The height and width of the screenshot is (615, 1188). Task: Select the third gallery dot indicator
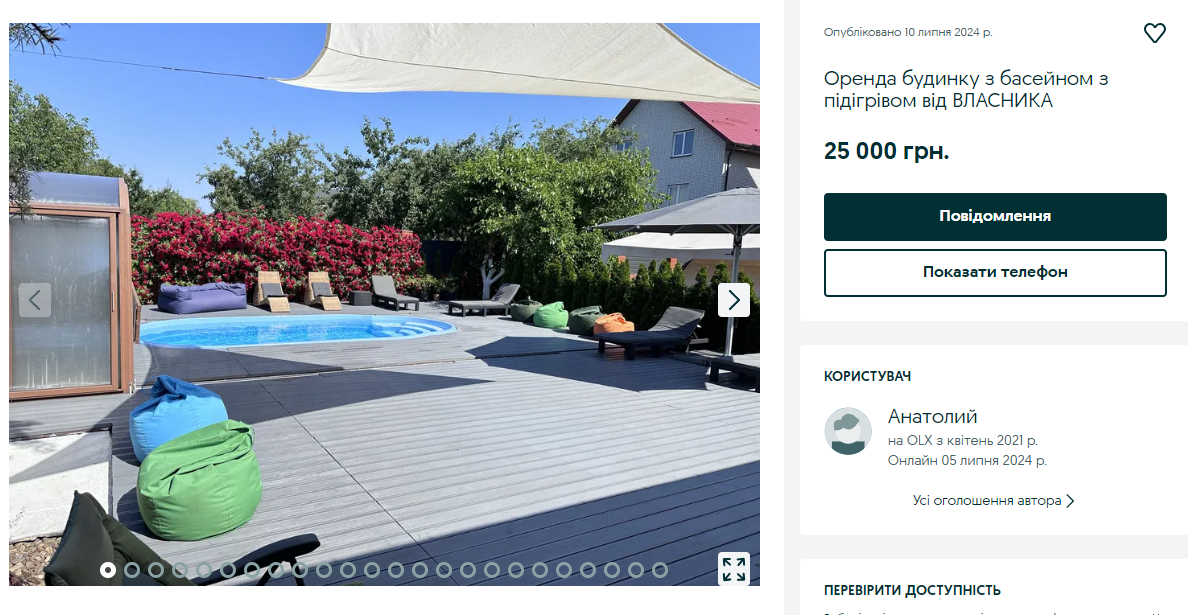pos(156,570)
